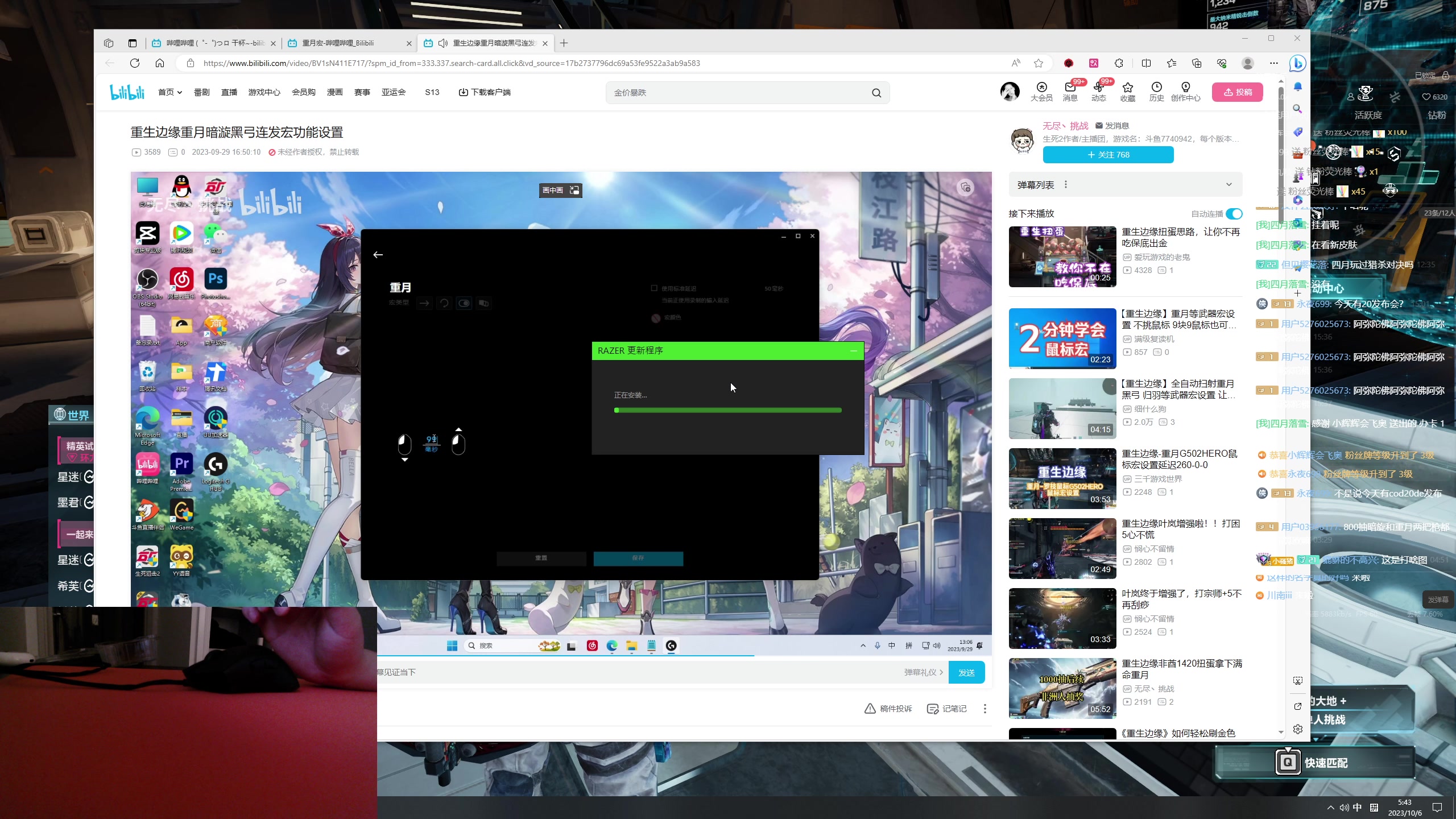Open Windows volume tray icon
This screenshot has height=819, width=1456.
tap(1345, 808)
